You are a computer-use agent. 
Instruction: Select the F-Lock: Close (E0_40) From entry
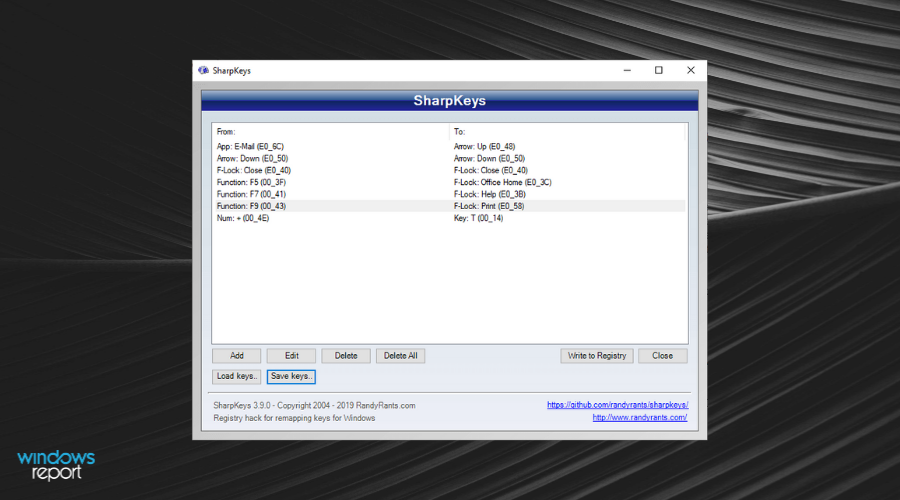254,170
